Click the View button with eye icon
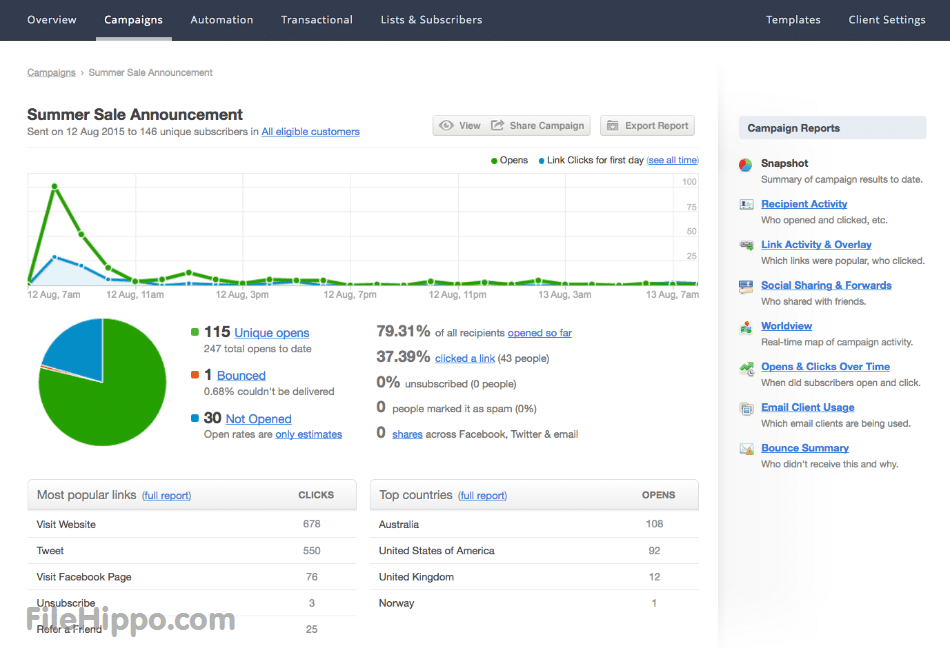 [460, 126]
